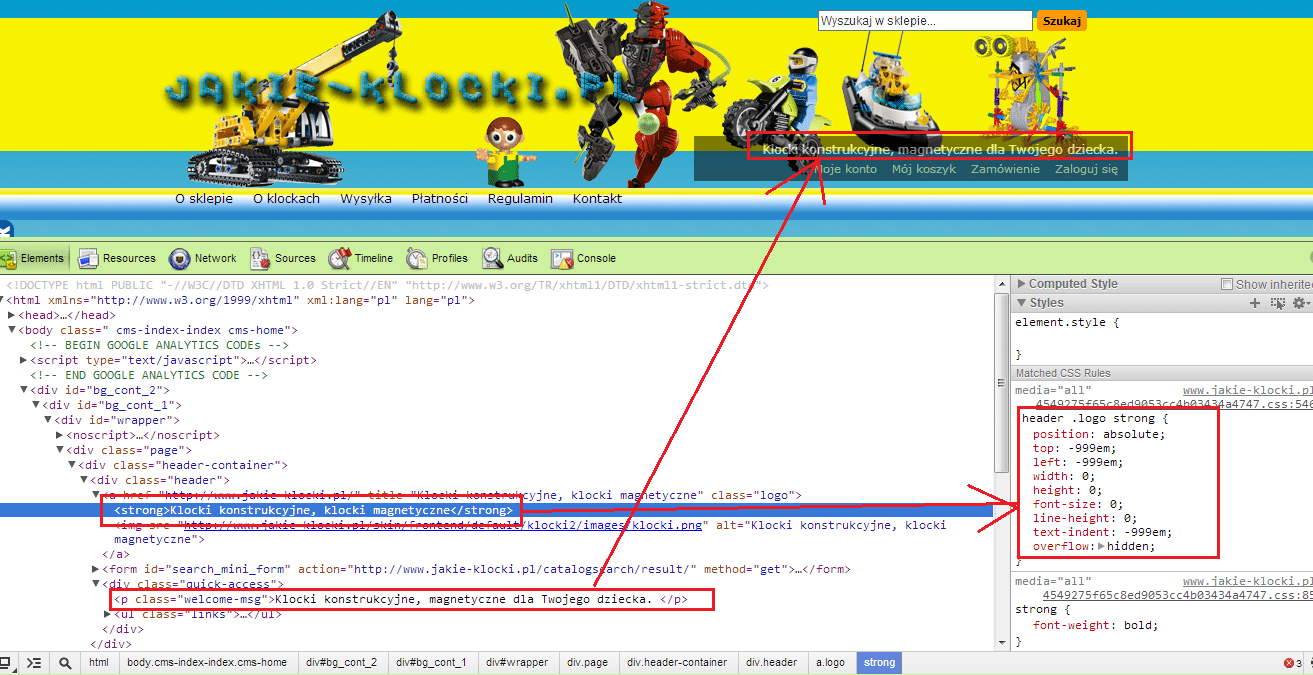This screenshot has height=675, width=1313.
Task: Open the Sources panel icon
Action: (x=260, y=259)
